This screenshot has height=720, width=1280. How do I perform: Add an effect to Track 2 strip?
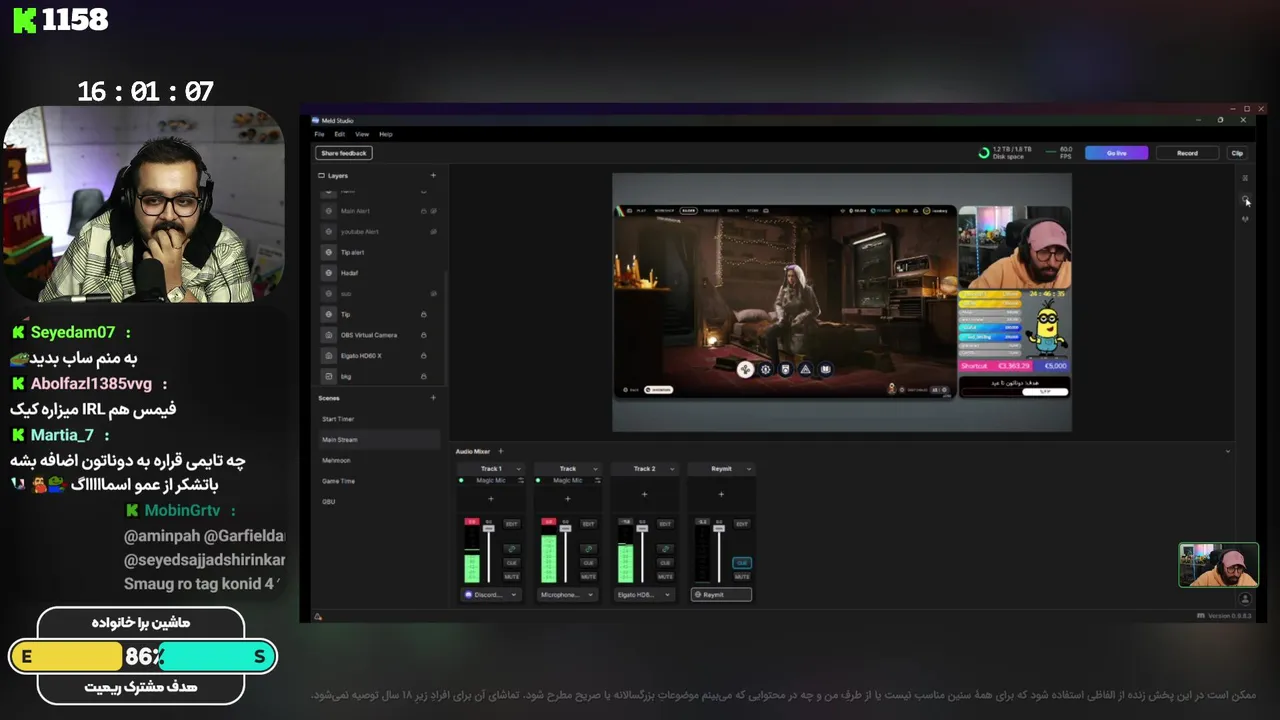[645, 494]
